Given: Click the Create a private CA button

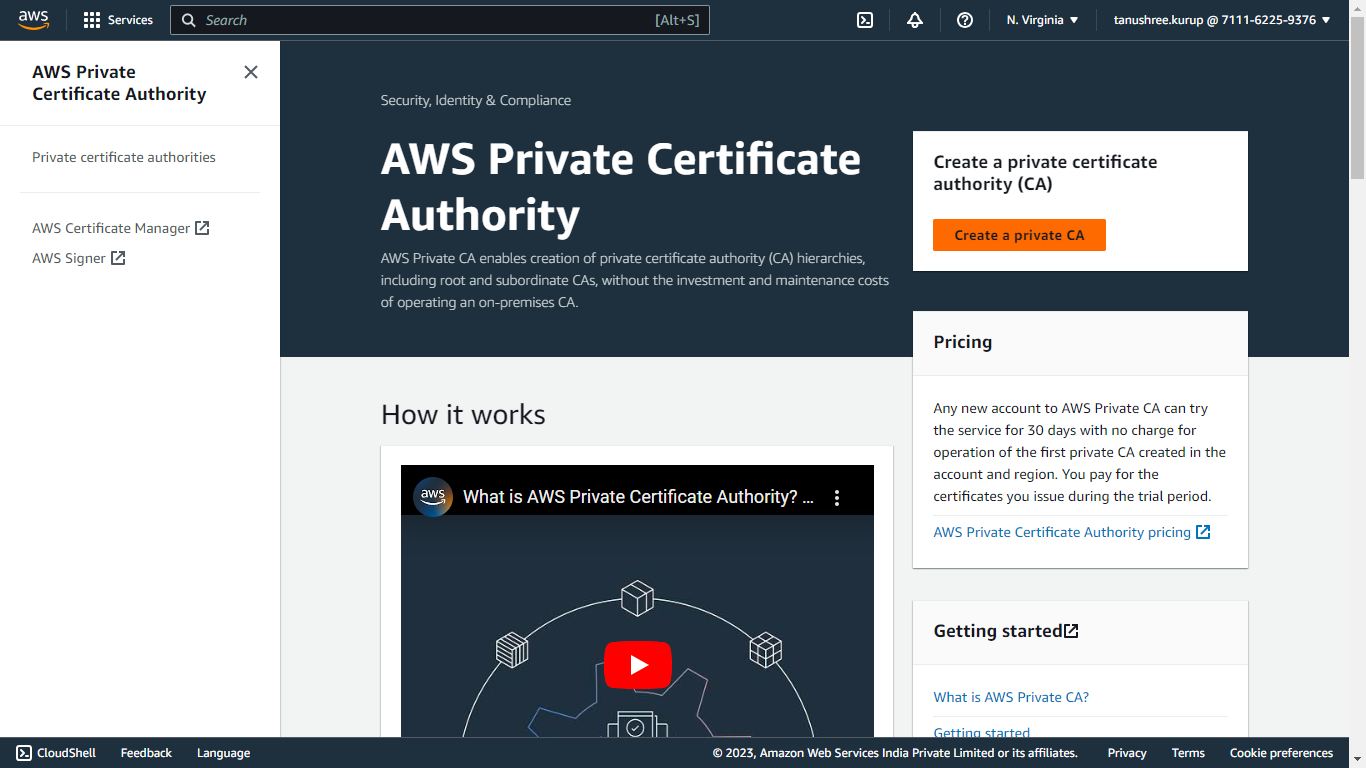Looking at the screenshot, I should (1019, 235).
